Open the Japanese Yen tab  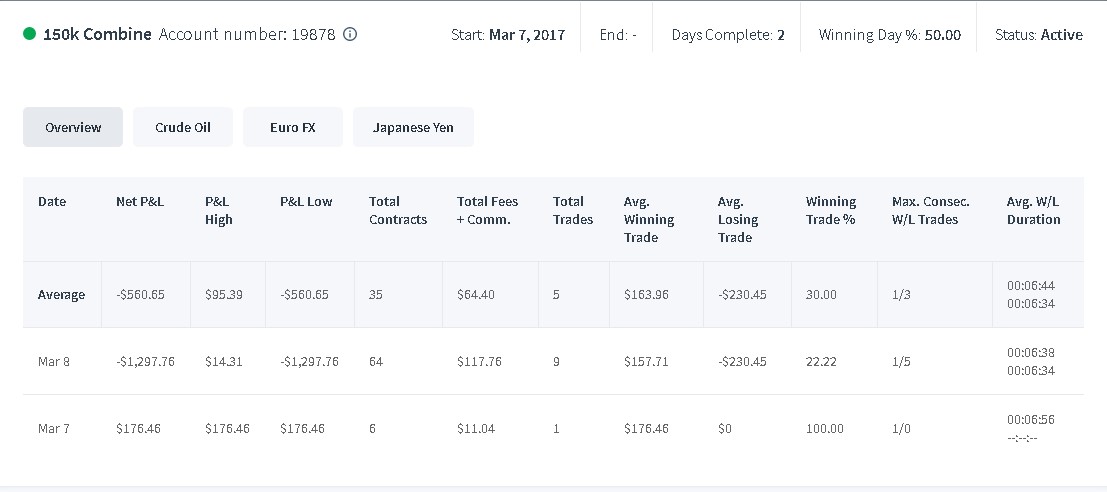(x=413, y=127)
